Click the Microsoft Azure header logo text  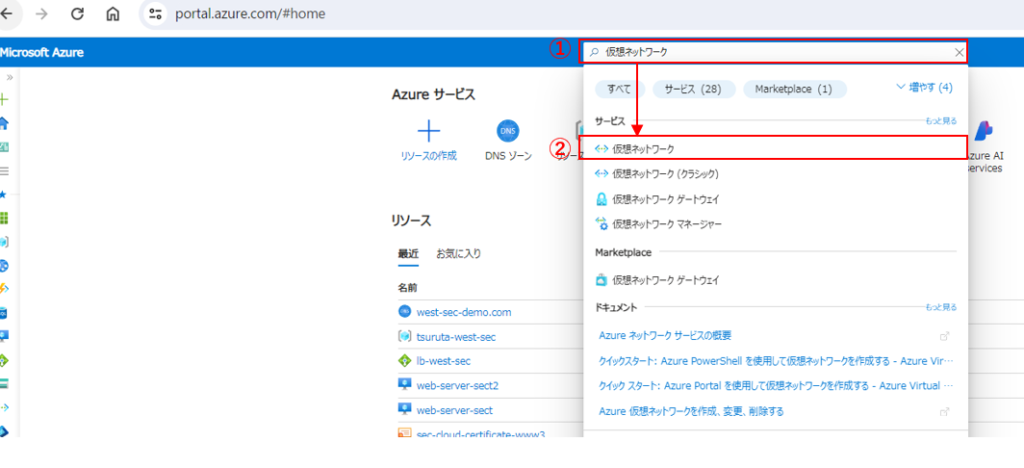[x=42, y=52]
